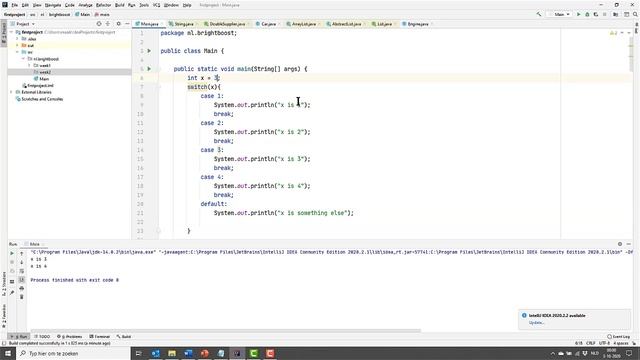Click the Stop icon in main toolbar
The image size is (640, 360).
click(605, 14)
